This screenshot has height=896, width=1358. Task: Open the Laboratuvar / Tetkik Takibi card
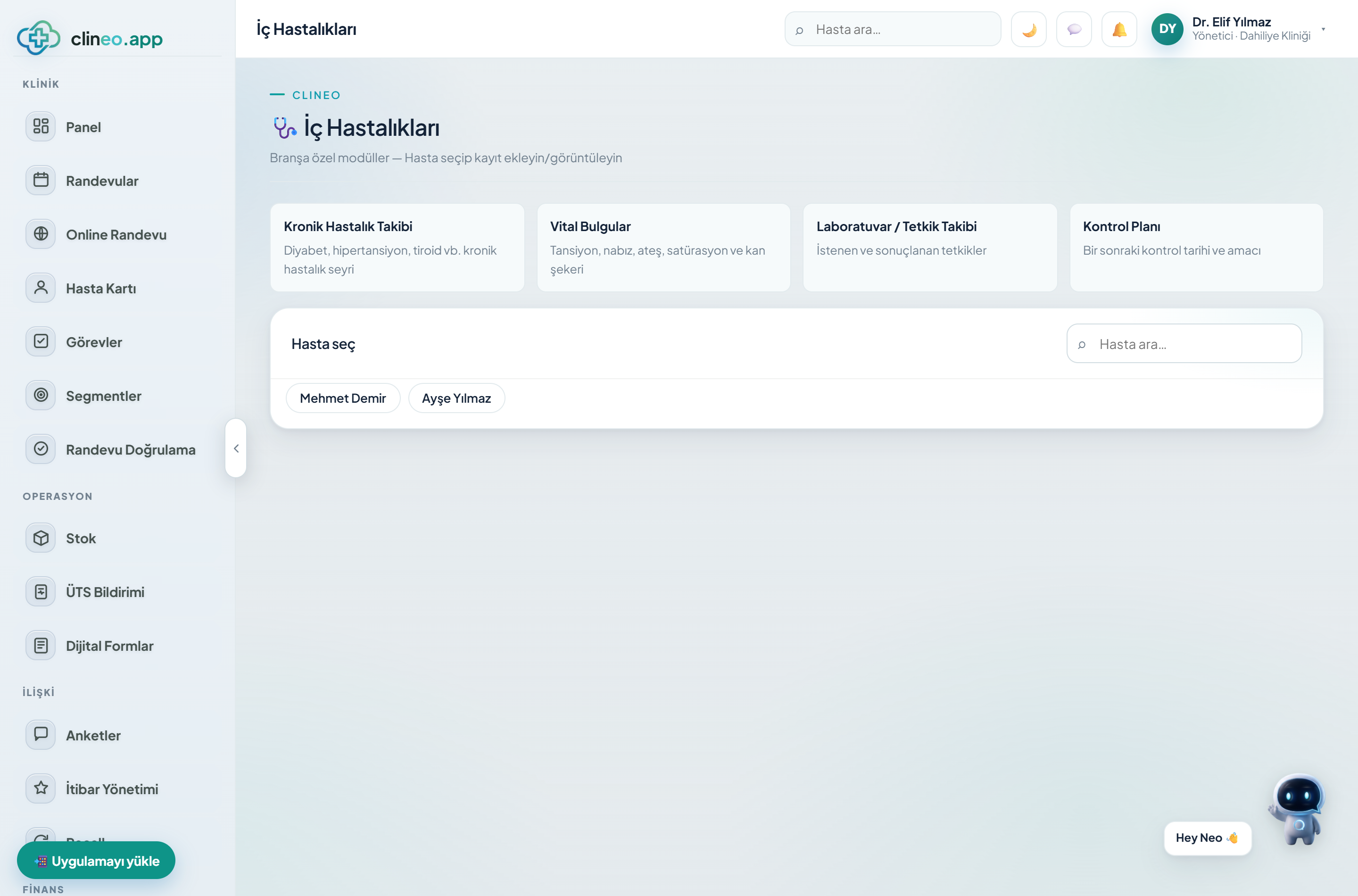click(930, 248)
